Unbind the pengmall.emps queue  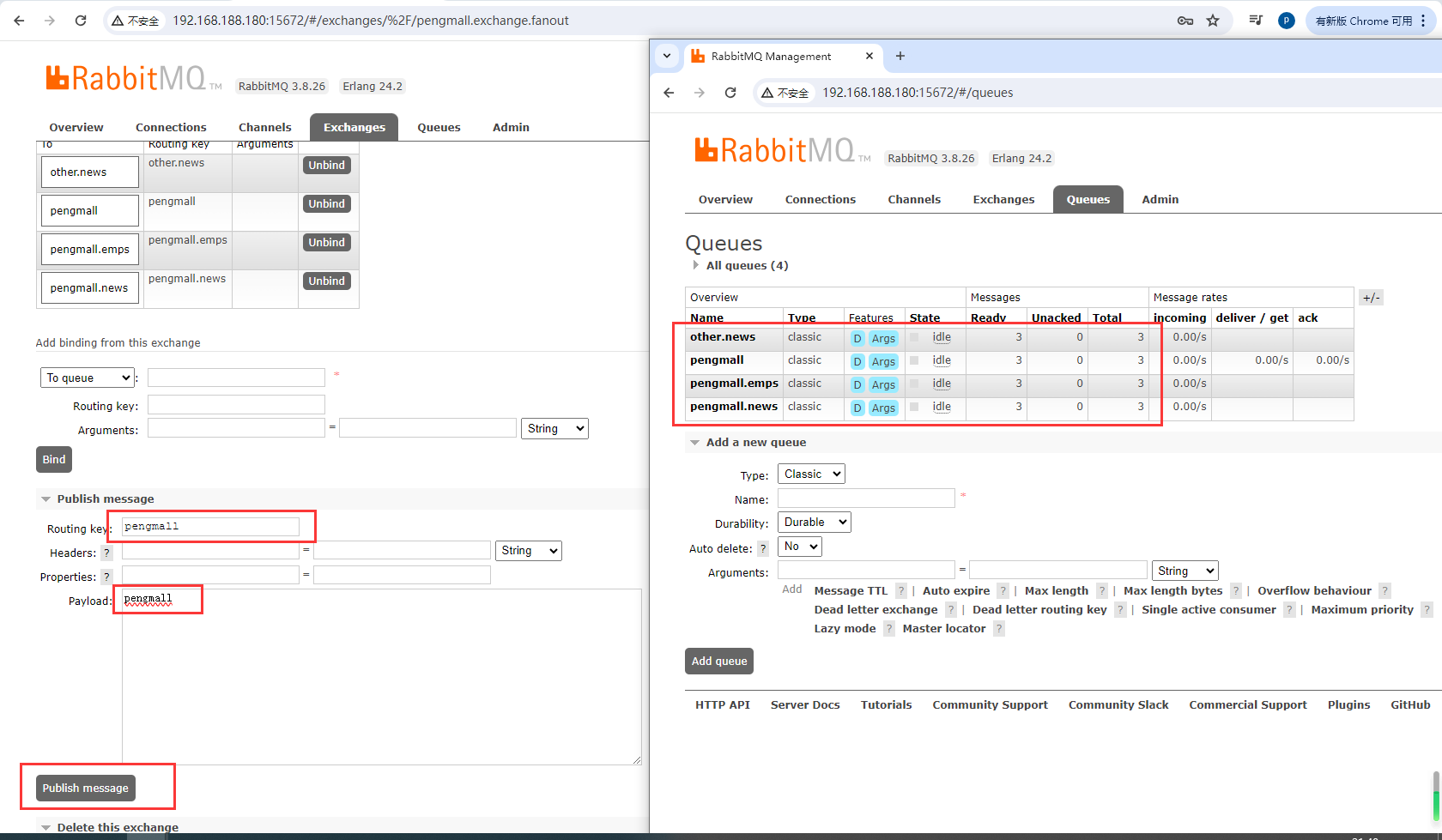point(326,242)
